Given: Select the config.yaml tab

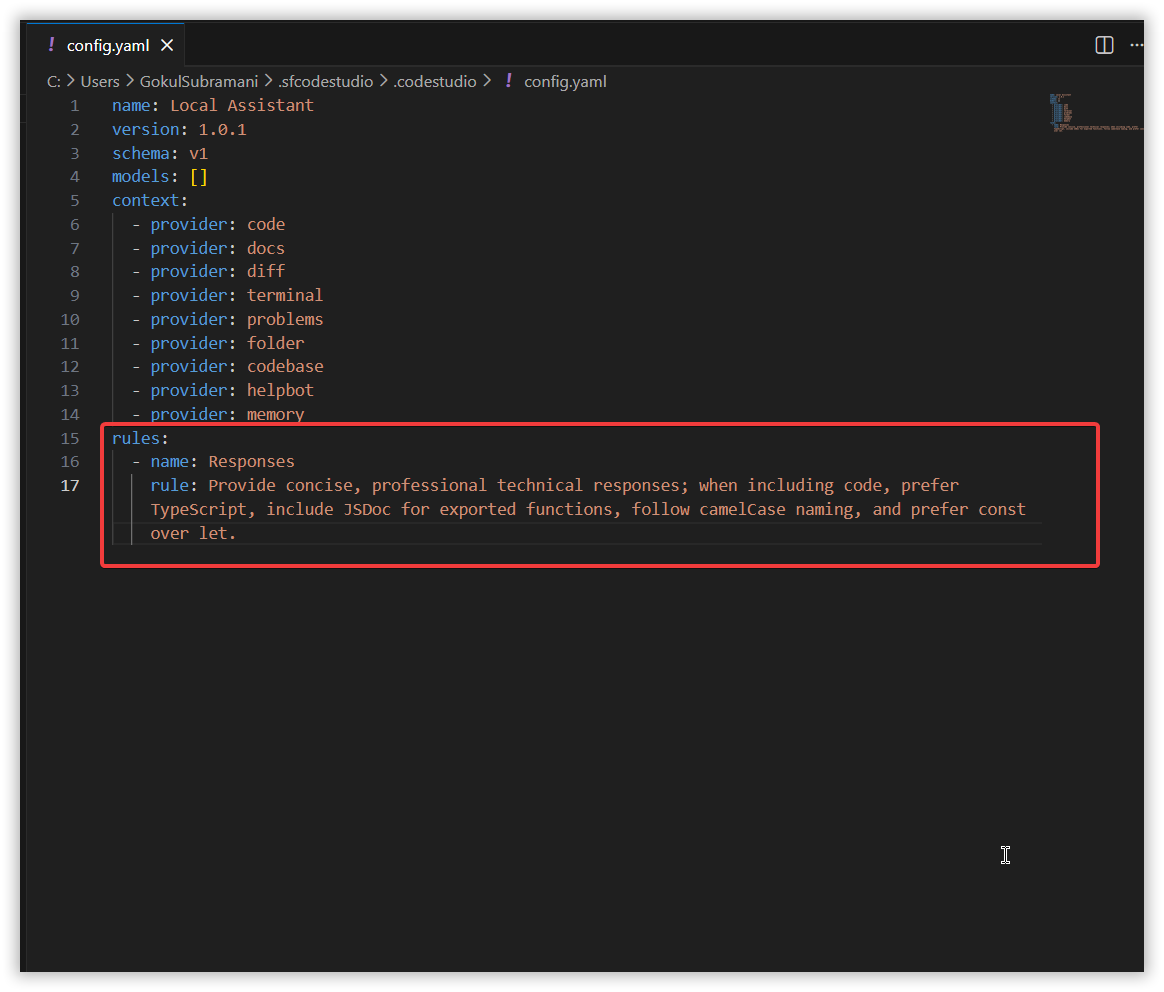Looking at the screenshot, I should pyautogui.click(x=108, y=45).
